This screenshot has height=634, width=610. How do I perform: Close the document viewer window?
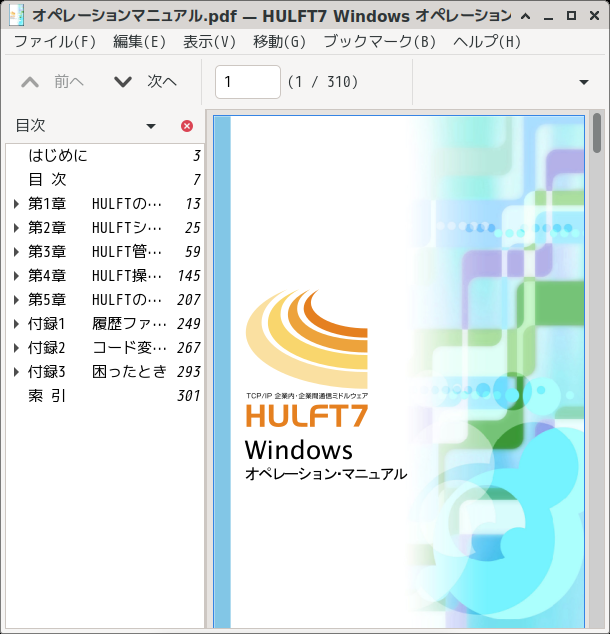click(x=594, y=16)
